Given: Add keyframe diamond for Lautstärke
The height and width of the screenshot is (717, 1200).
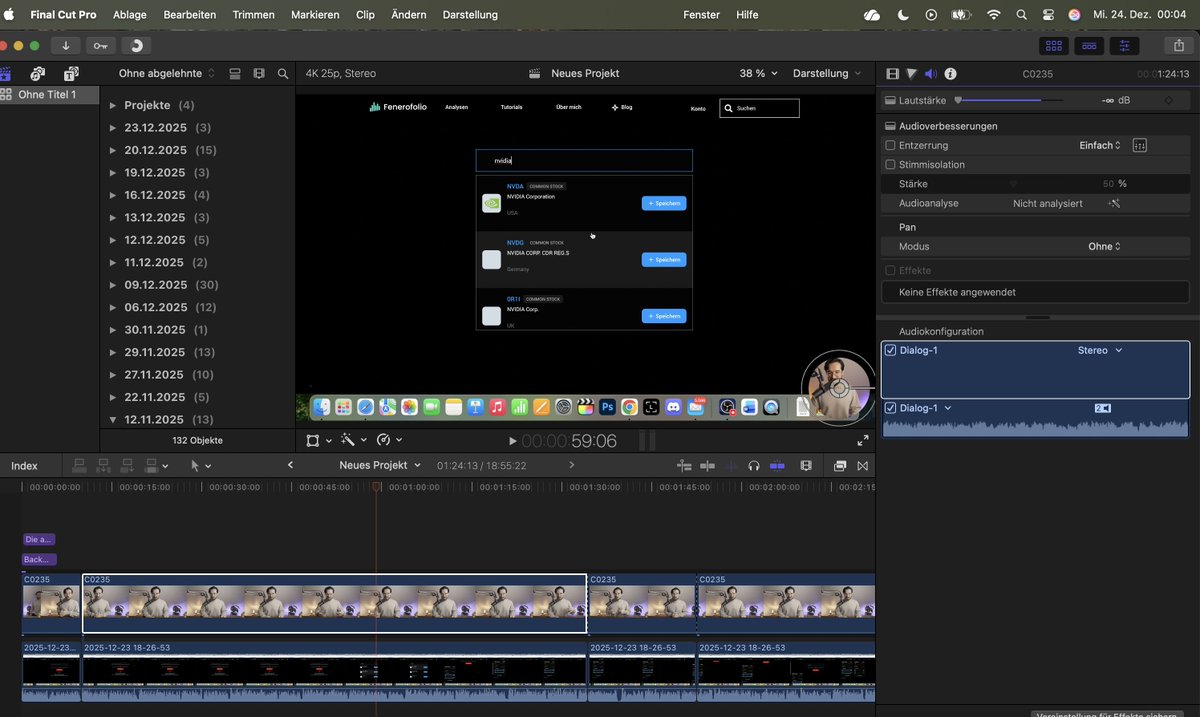Looking at the screenshot, I should [1168, 100].
